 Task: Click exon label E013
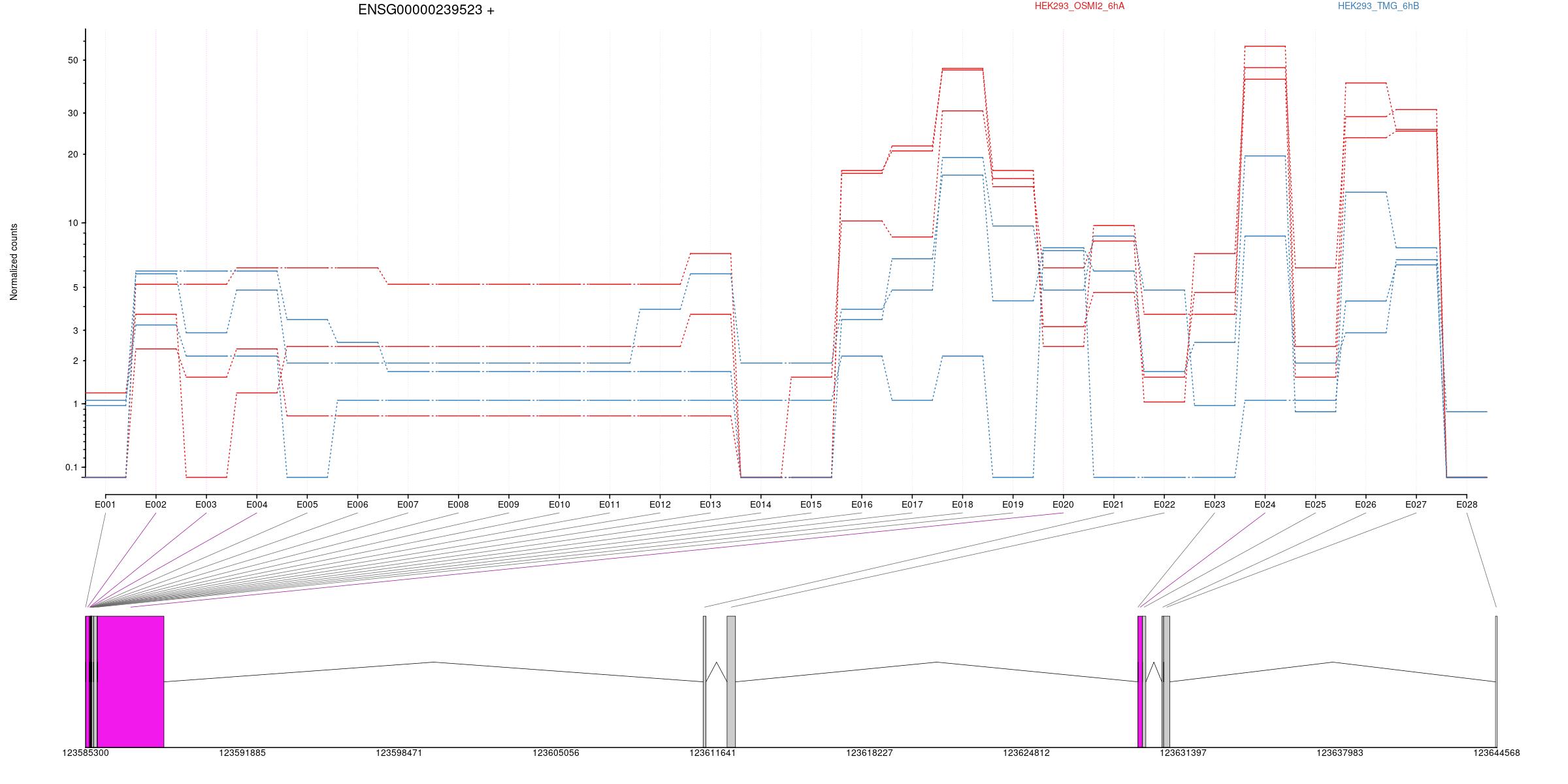pos(710,504)
